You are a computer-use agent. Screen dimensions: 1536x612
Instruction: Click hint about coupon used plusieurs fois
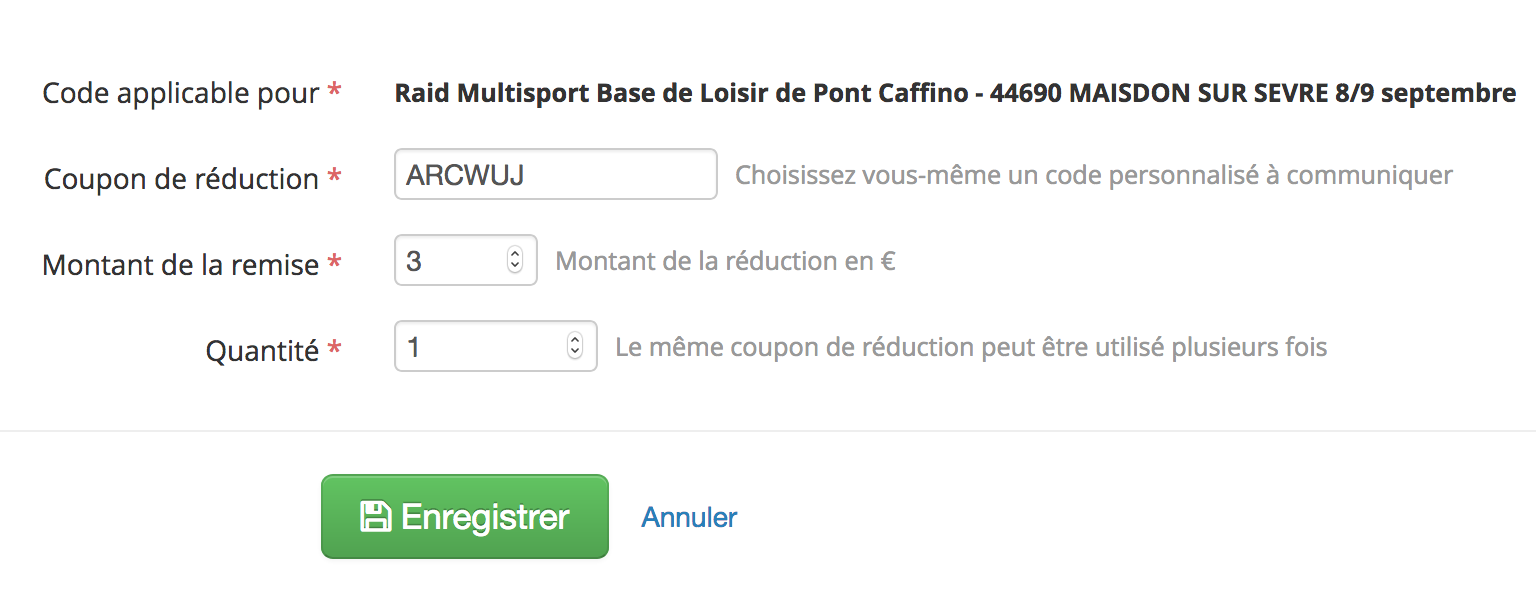coord(971,347)
